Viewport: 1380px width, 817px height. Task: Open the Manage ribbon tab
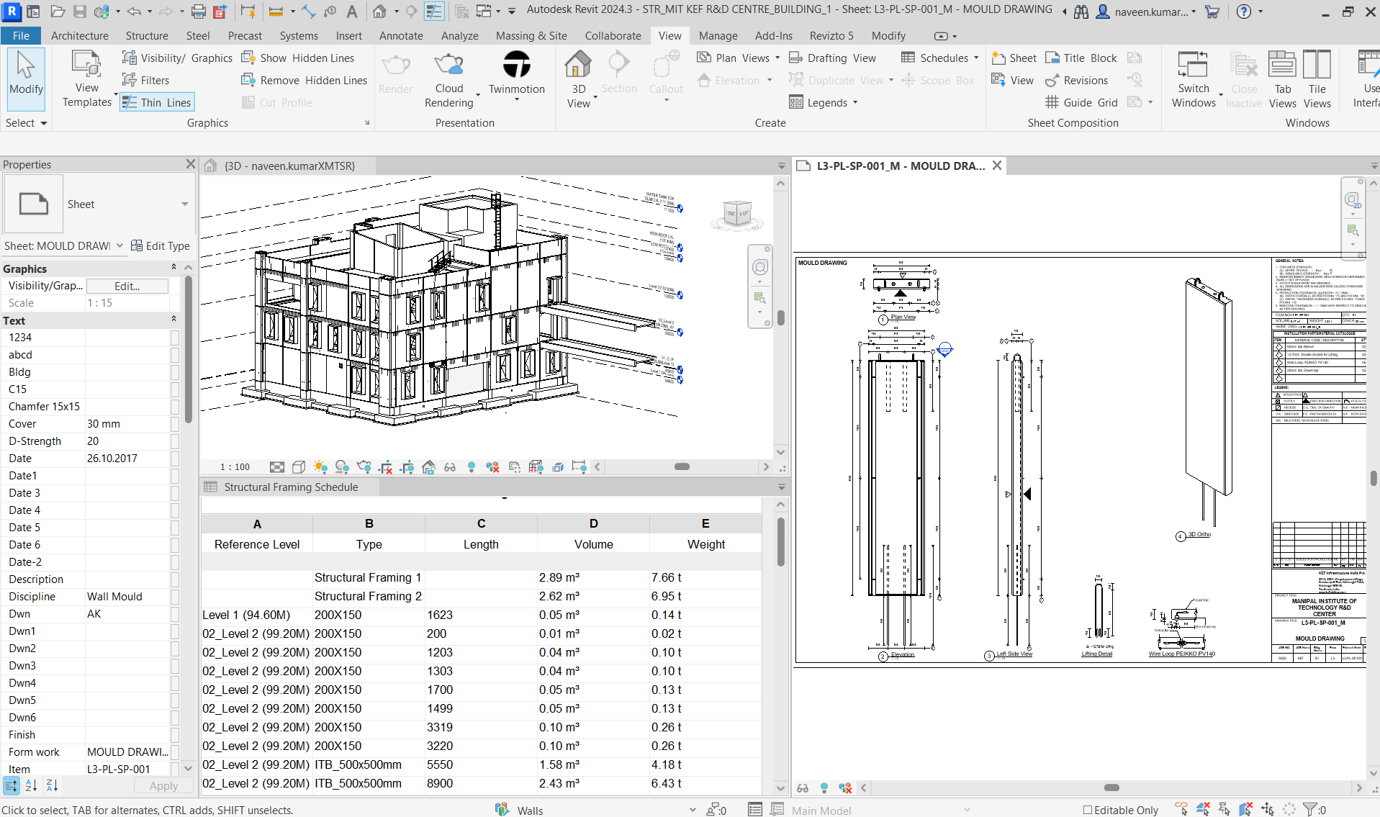pyautogui.click(x=718, y=35)
